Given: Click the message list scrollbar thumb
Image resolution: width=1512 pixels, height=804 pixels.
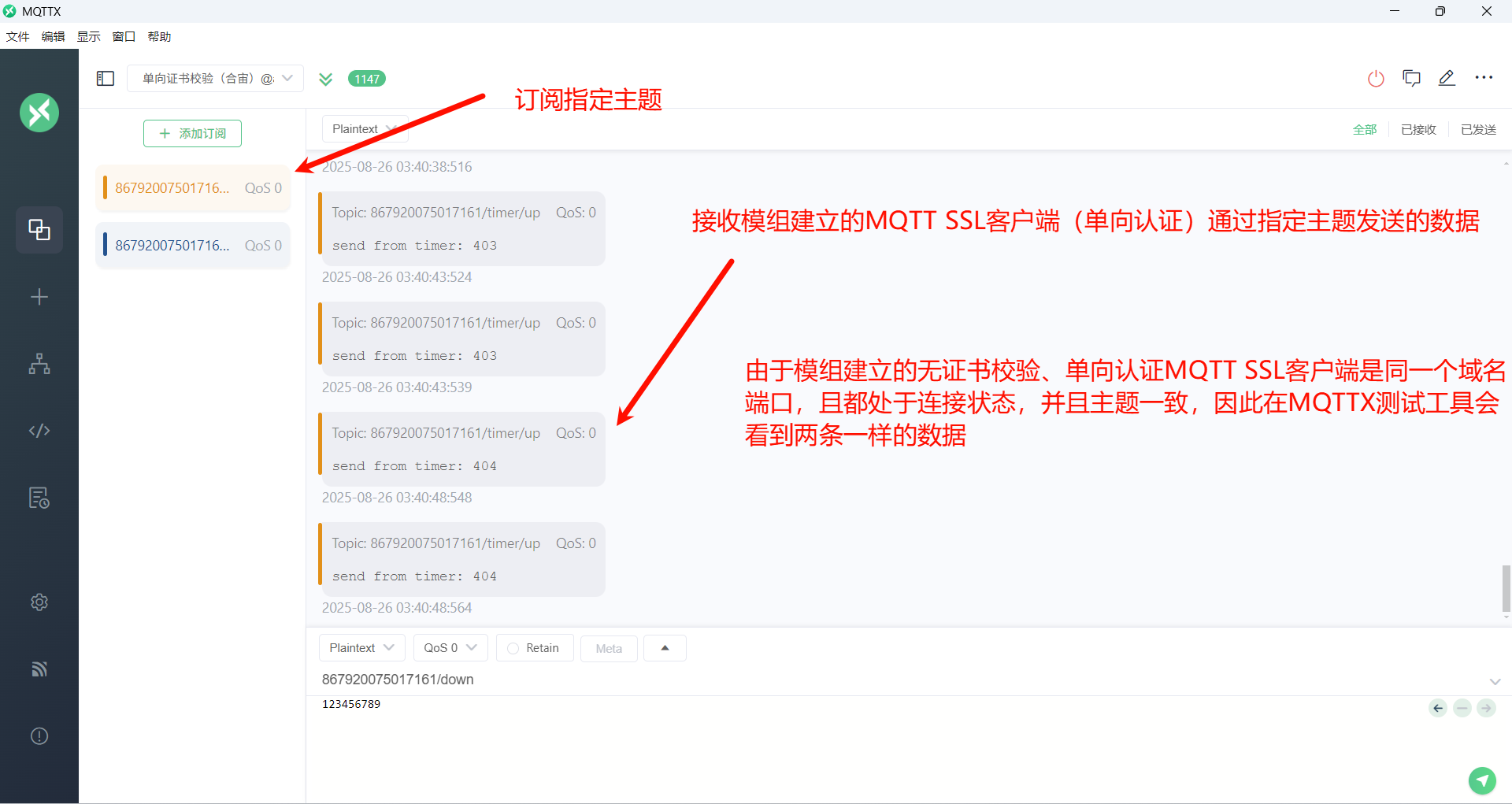Looking at the screenshot, I should (x=1506, y=588).
